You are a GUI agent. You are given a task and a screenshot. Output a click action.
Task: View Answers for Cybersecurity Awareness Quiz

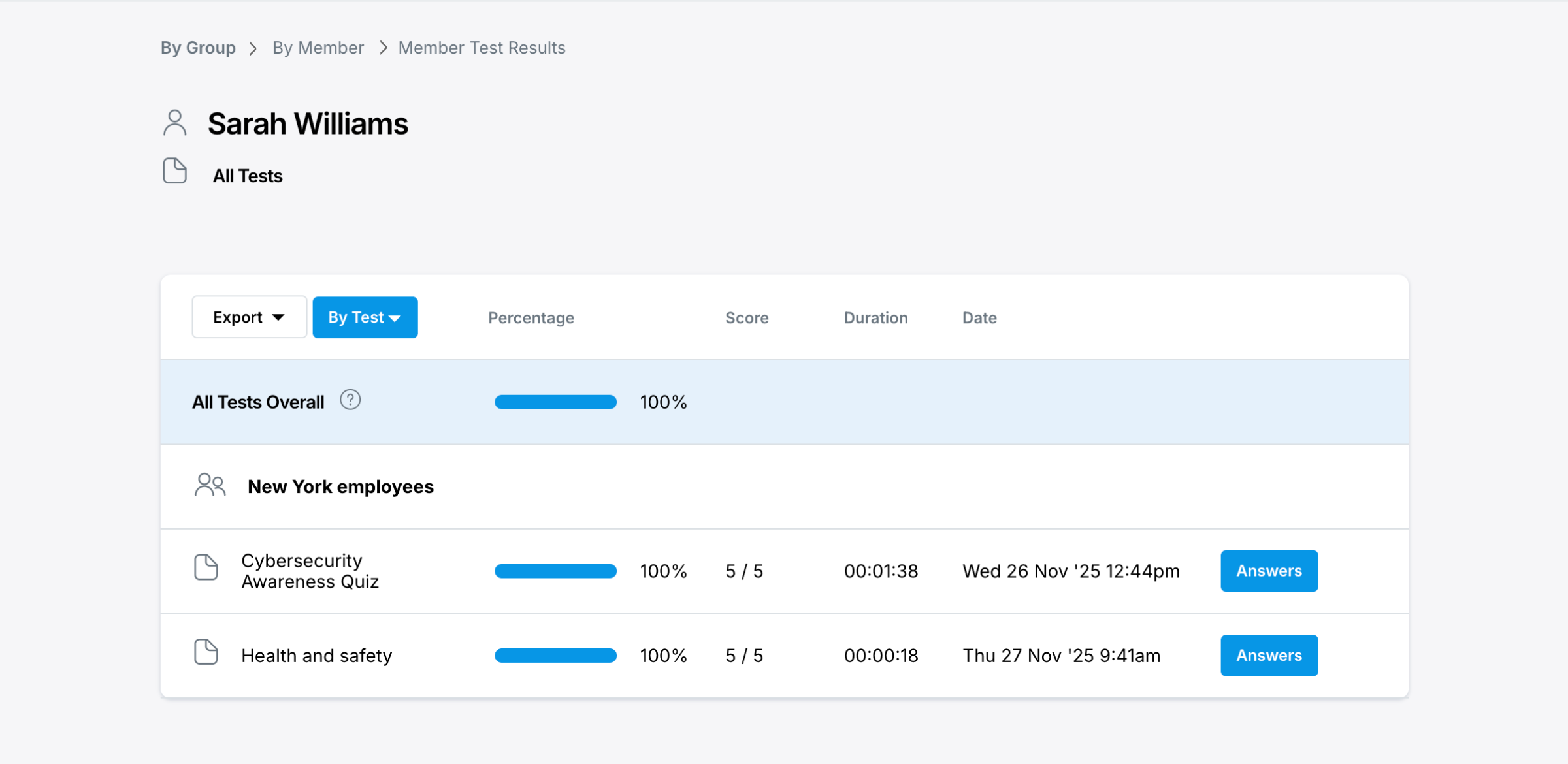(1268, 570)
